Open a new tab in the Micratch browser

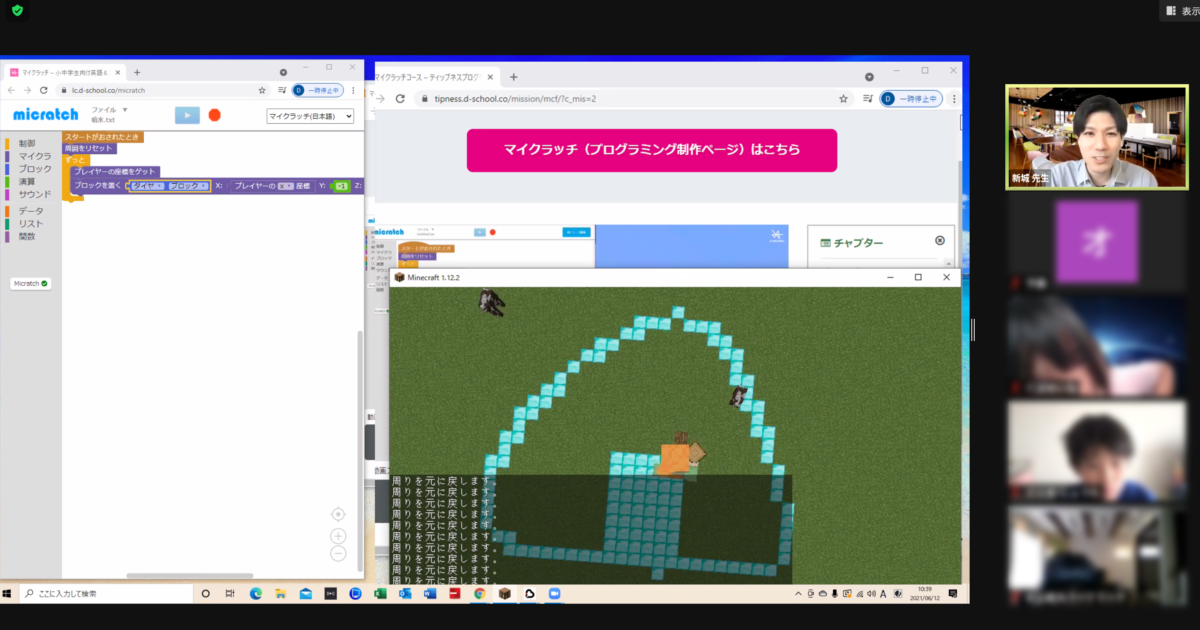[137, 72]
